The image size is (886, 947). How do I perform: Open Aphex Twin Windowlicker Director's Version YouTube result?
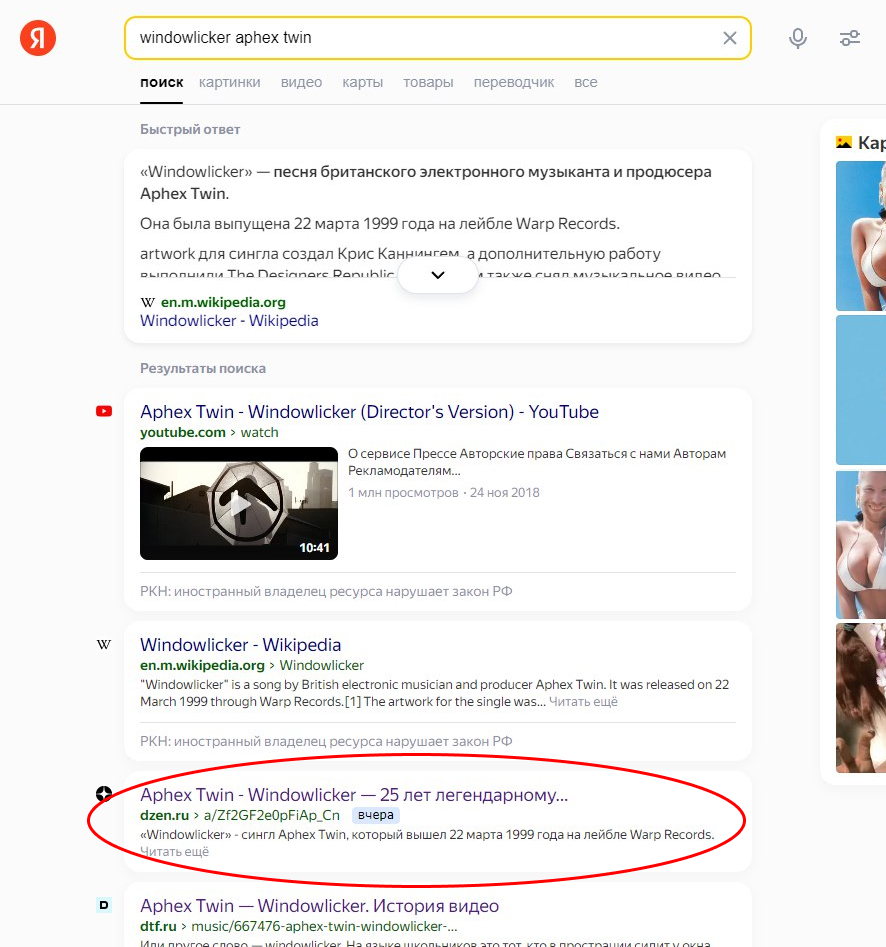click(370, 412)
